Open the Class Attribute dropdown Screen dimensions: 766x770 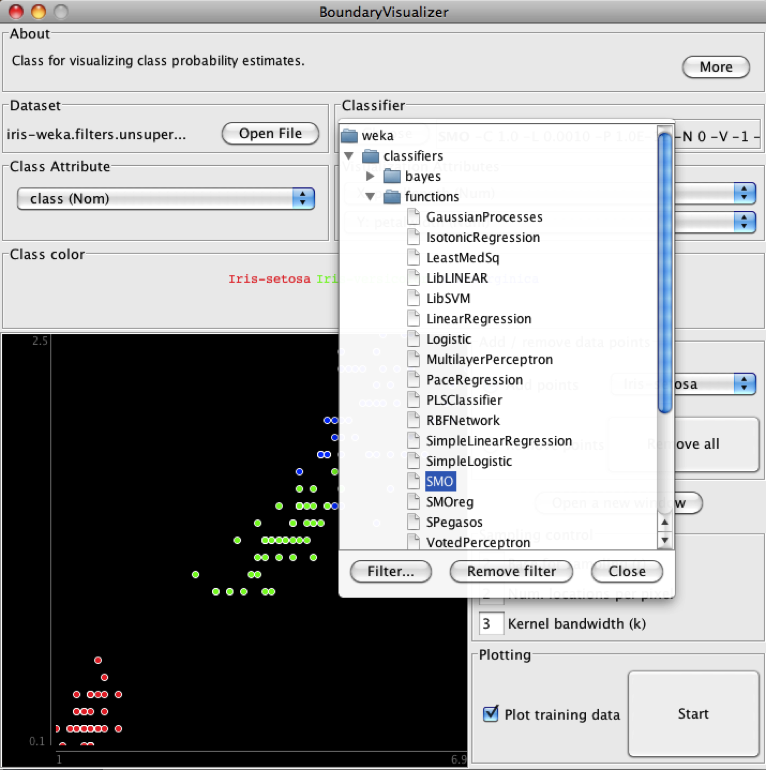click(165, 198)
